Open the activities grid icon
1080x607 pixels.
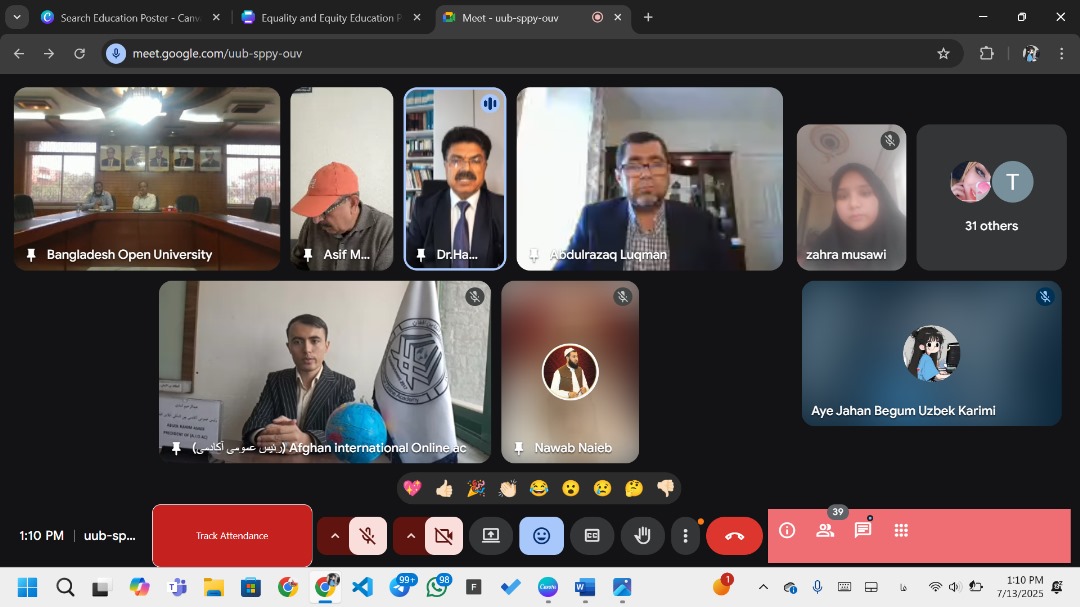point(901,531)
